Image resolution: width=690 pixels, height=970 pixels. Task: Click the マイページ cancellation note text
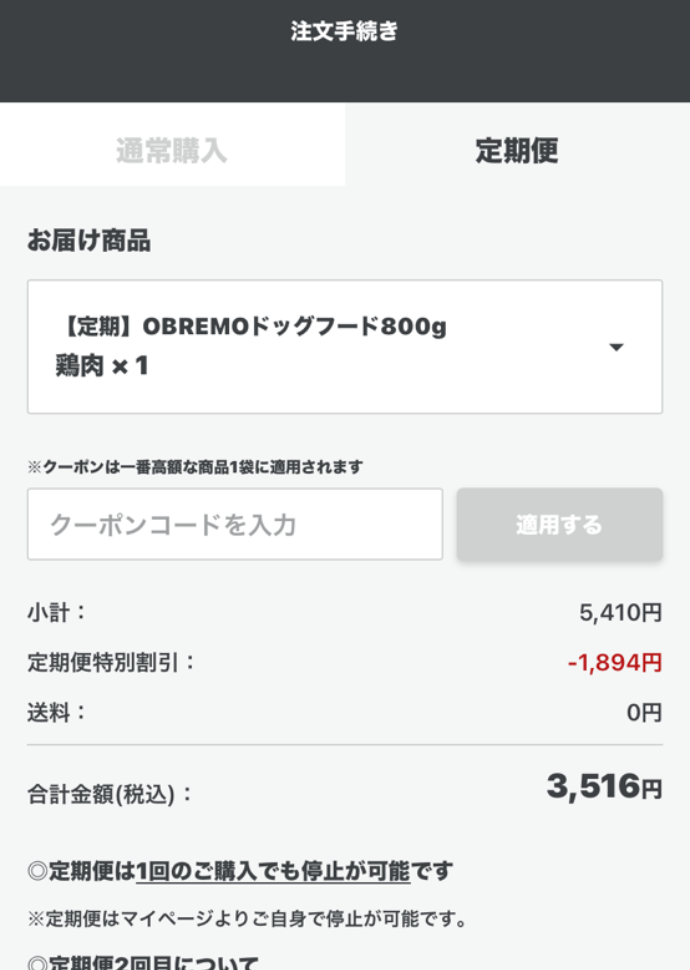coord(247,918)
